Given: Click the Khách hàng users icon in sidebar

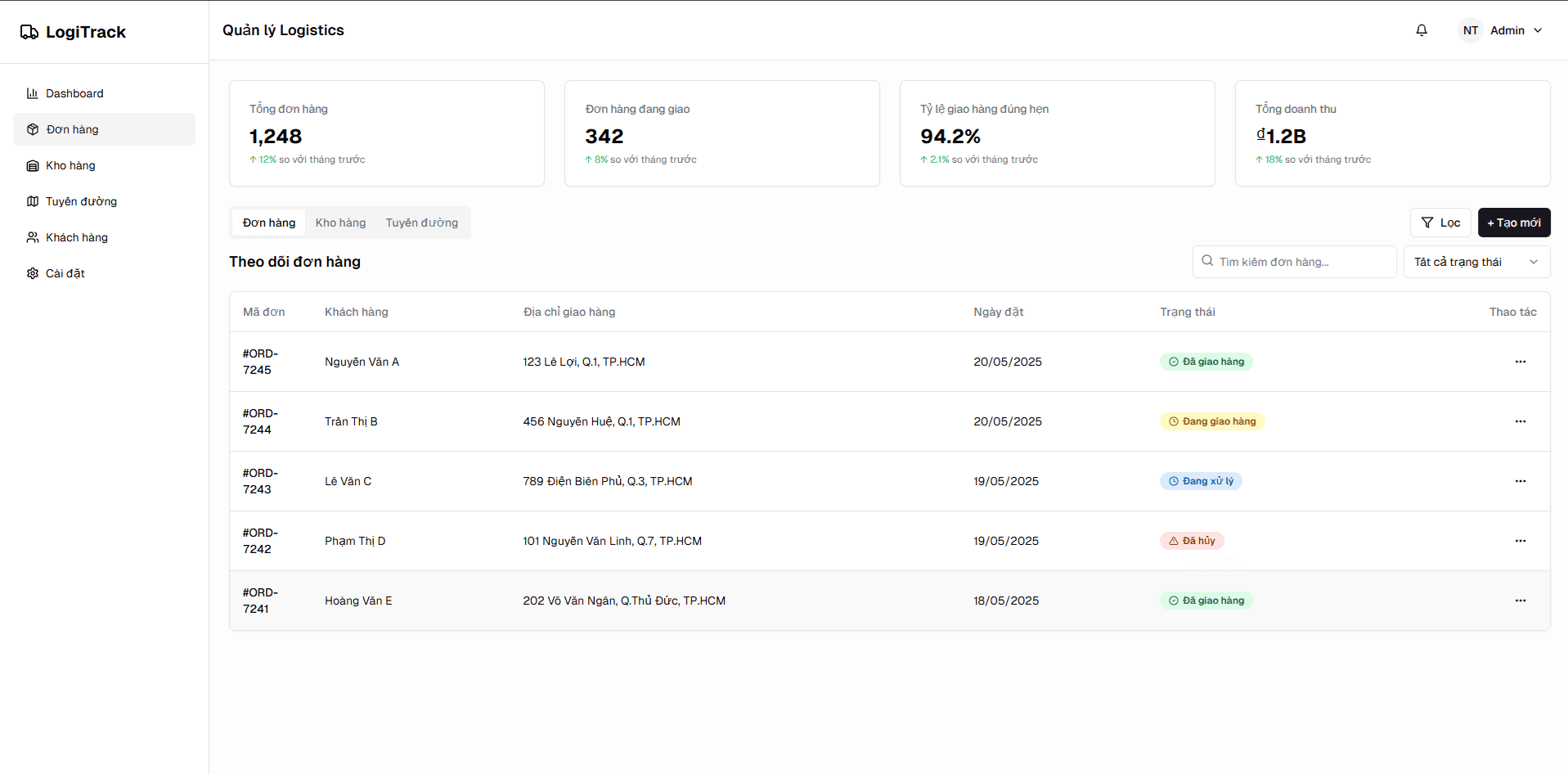Looking at the screenshot, I should point(33,237).
